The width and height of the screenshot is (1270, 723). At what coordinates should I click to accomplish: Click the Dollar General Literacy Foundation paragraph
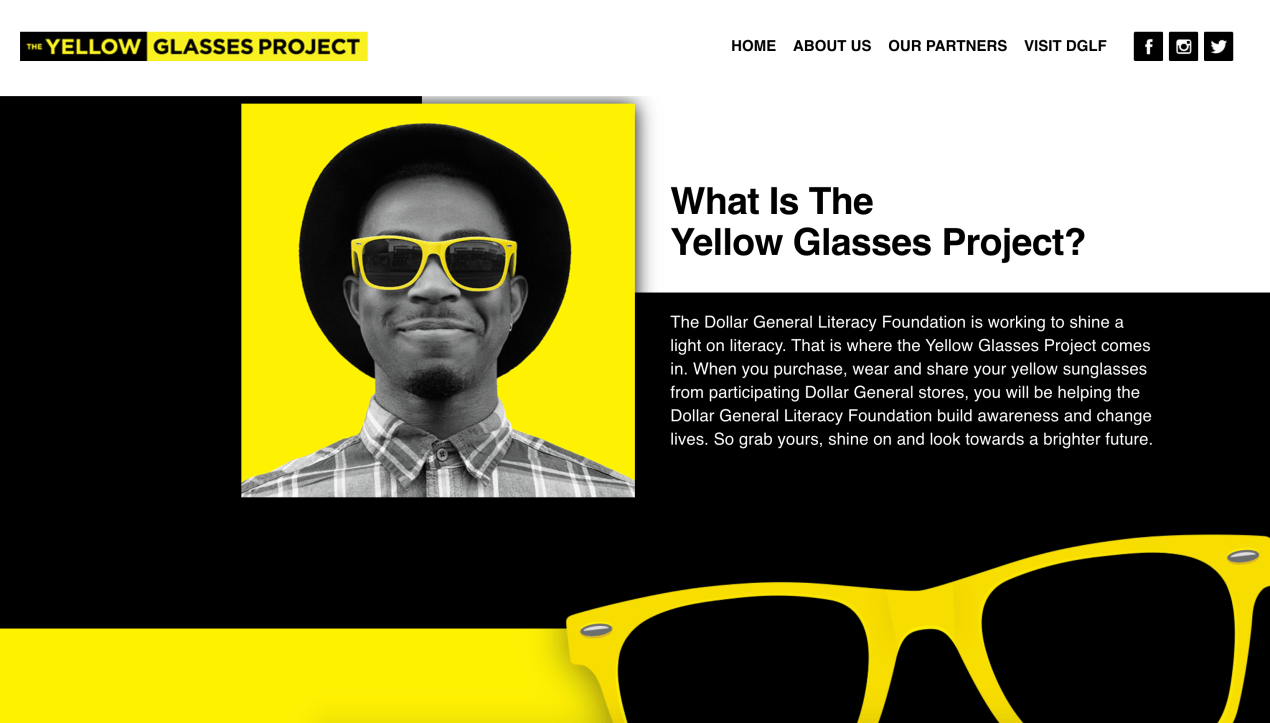[x=911, y=380]
